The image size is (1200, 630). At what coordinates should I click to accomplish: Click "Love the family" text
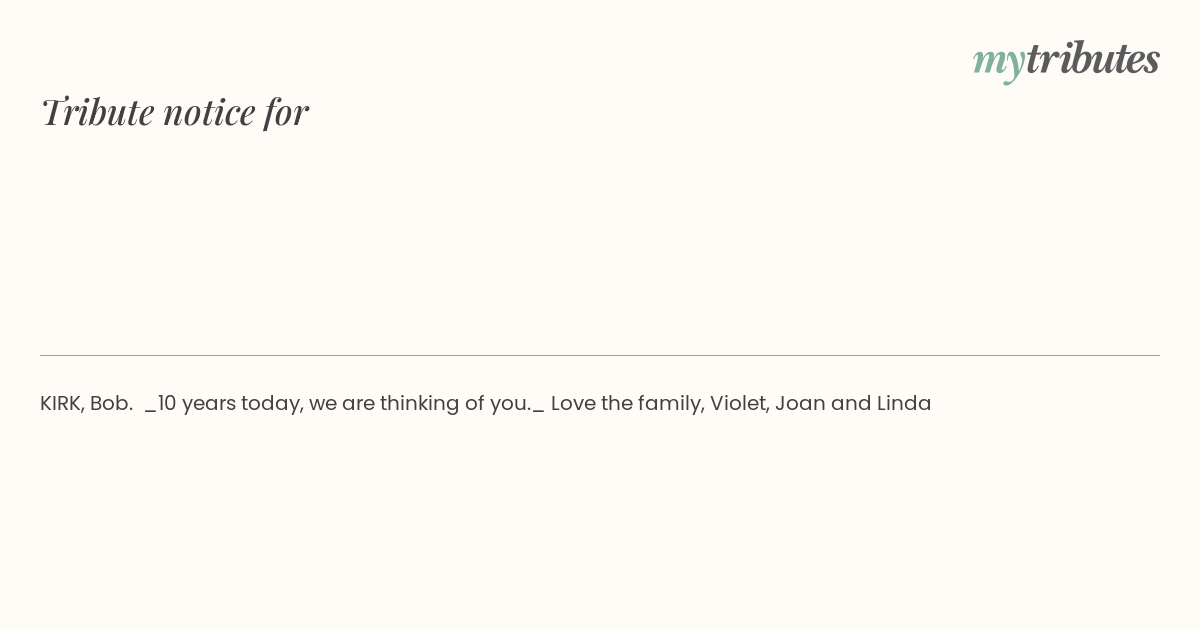[x=627, y=403]
